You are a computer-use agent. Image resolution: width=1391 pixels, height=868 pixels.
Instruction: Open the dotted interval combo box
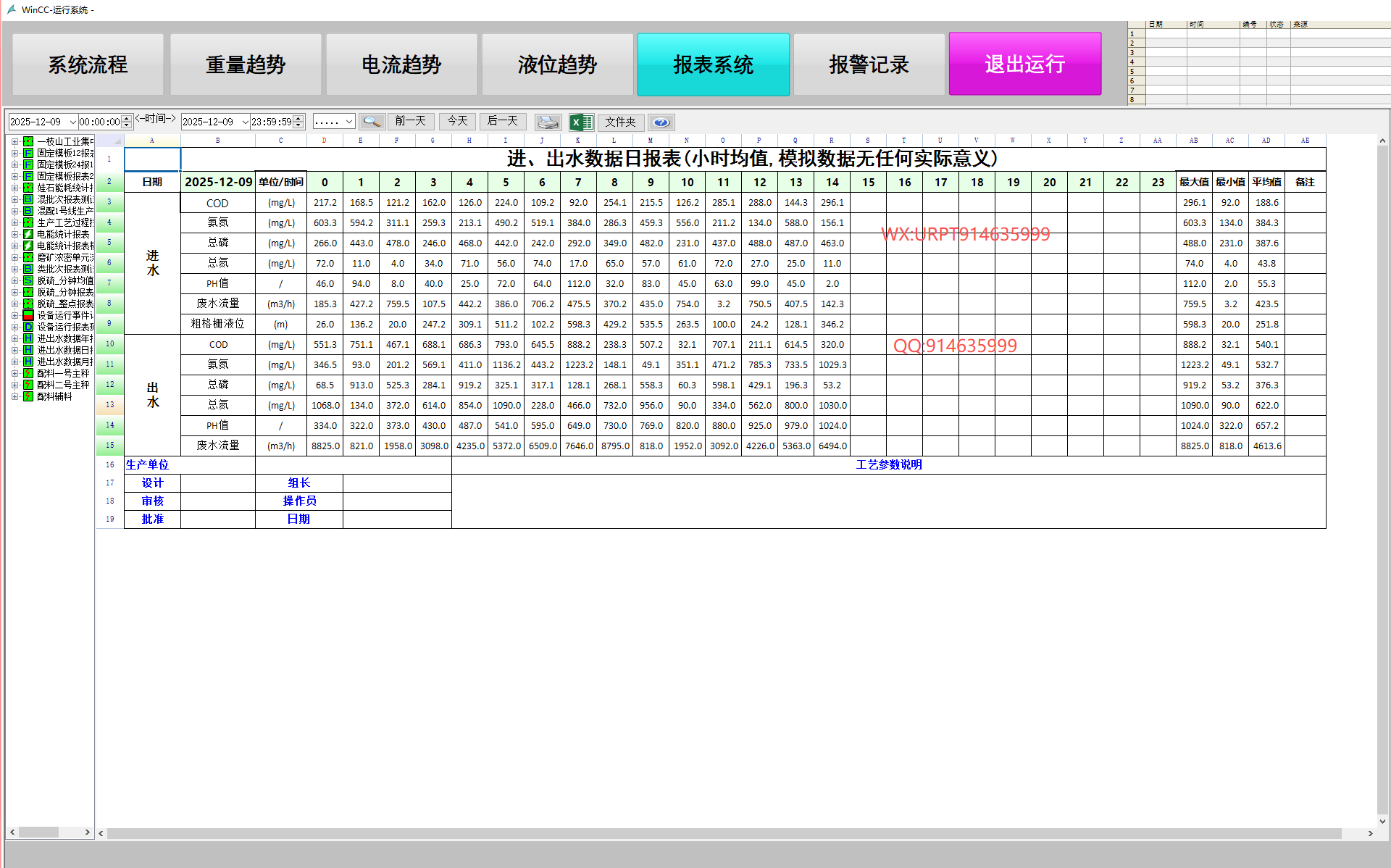[348, 122]
